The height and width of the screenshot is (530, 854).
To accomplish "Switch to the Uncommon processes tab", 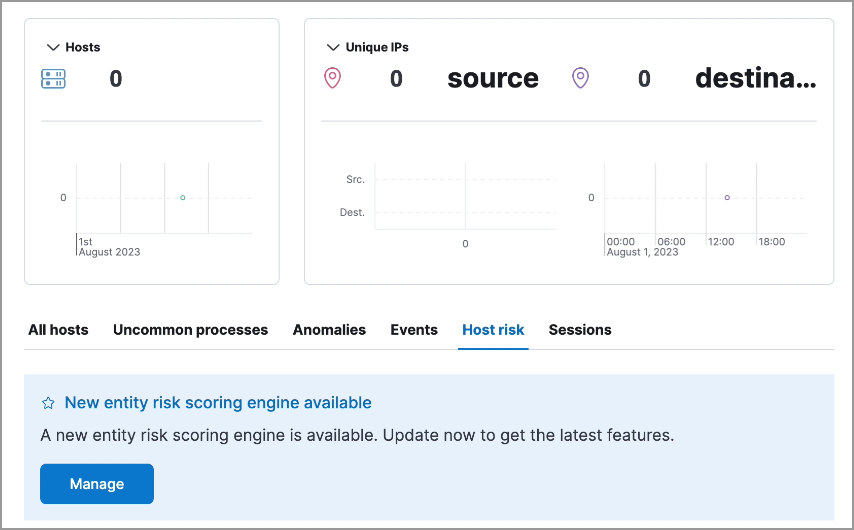I will (x=190, y=329).
